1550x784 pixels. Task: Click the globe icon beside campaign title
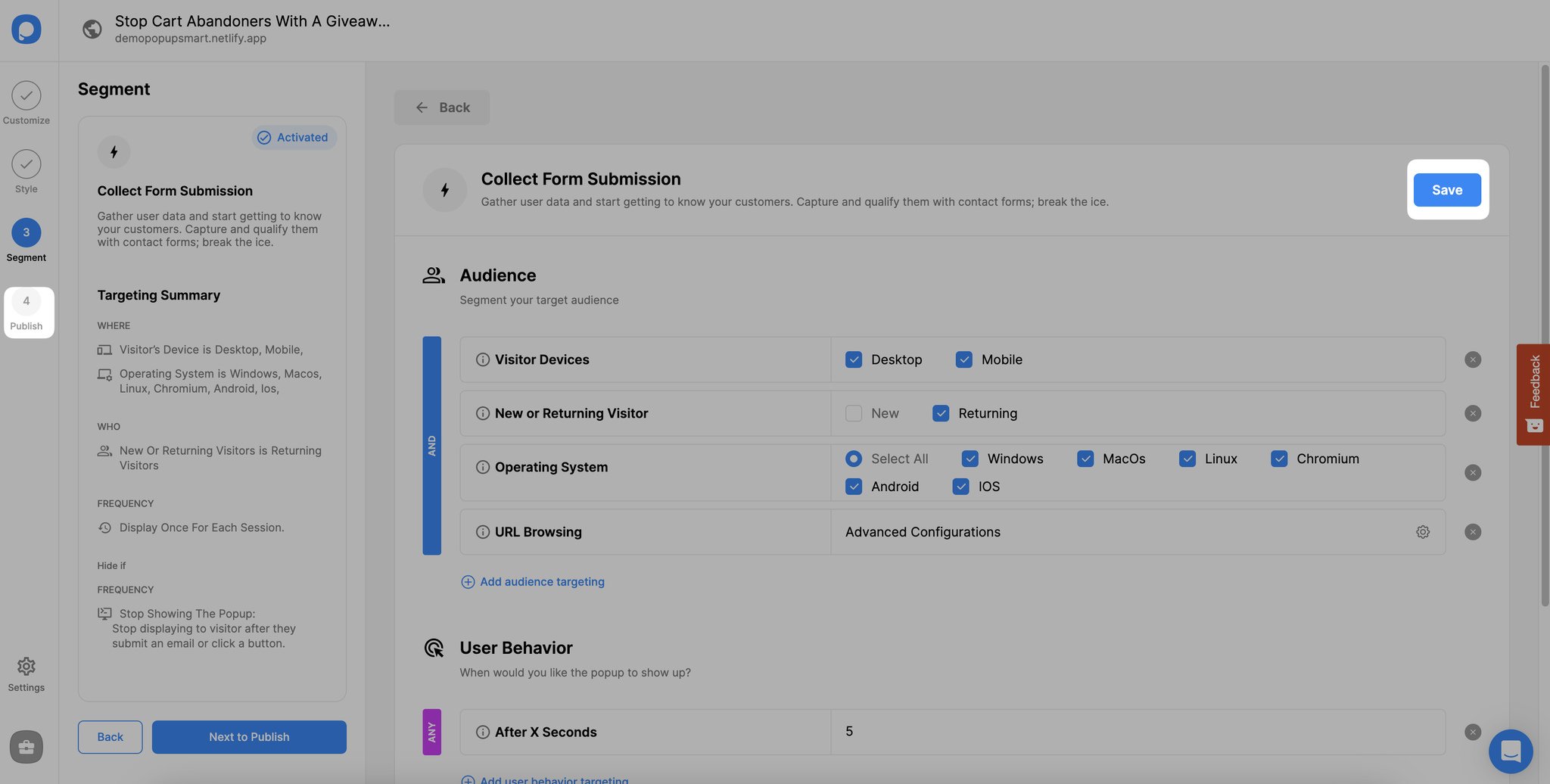(92, 29)
